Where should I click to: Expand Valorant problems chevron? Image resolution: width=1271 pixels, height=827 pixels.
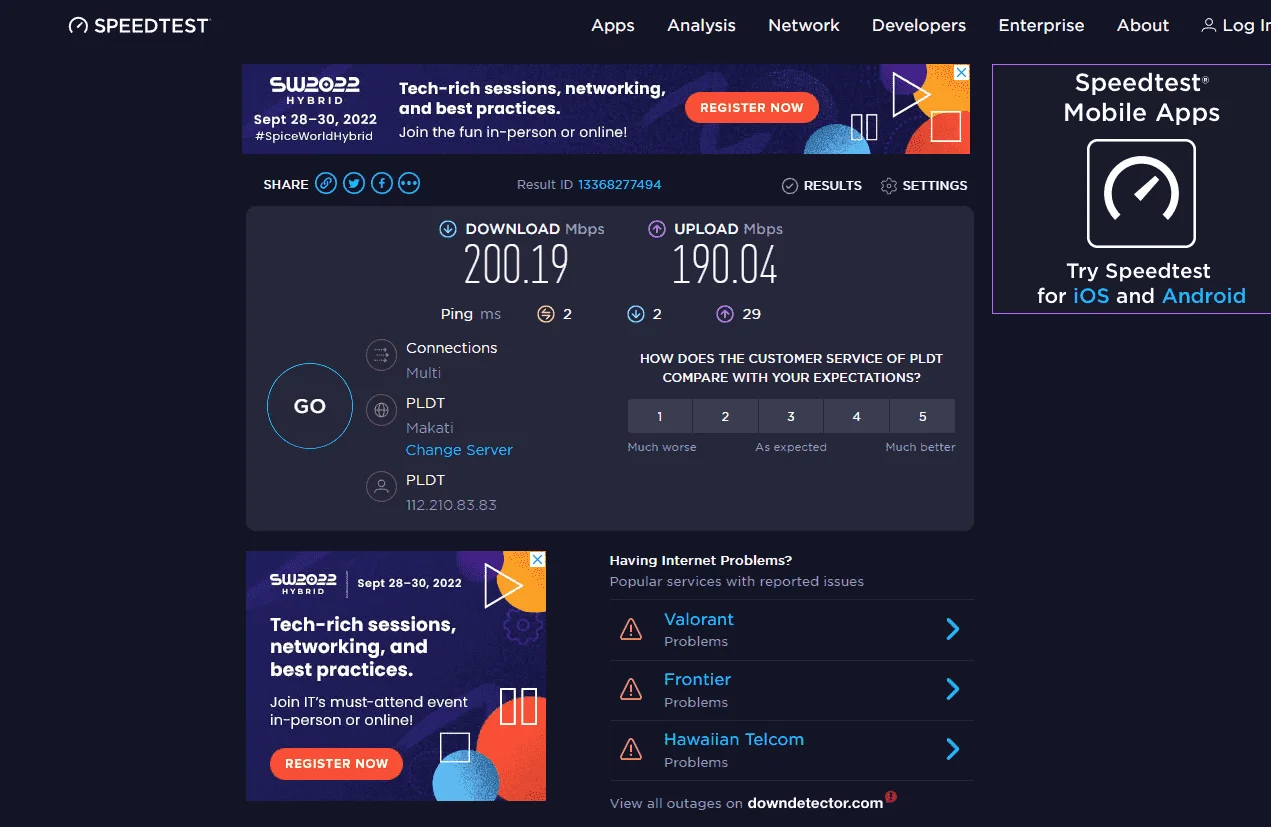[x=953, y=629]
